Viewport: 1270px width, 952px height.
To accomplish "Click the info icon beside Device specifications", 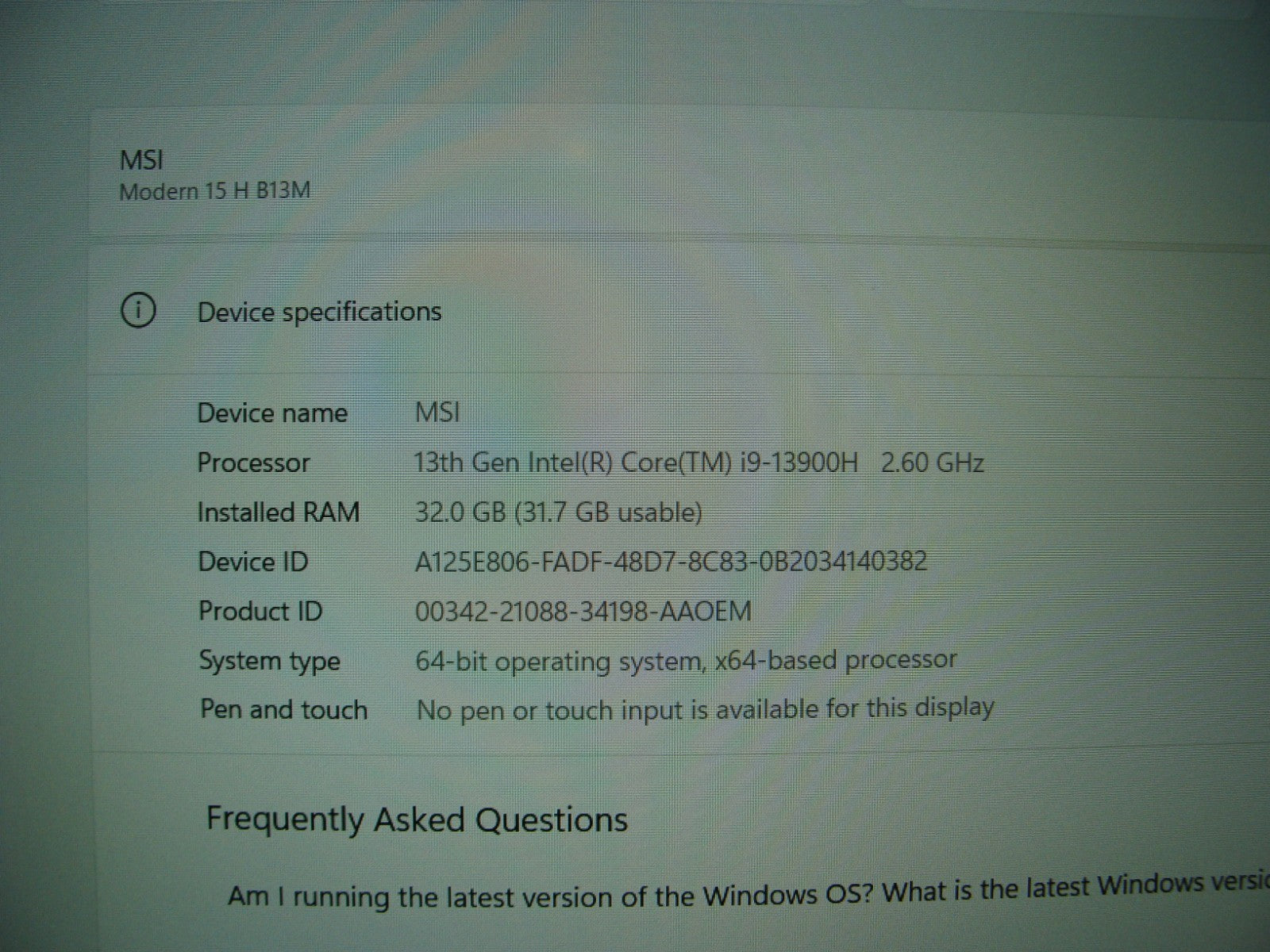I will click(137, 311).
